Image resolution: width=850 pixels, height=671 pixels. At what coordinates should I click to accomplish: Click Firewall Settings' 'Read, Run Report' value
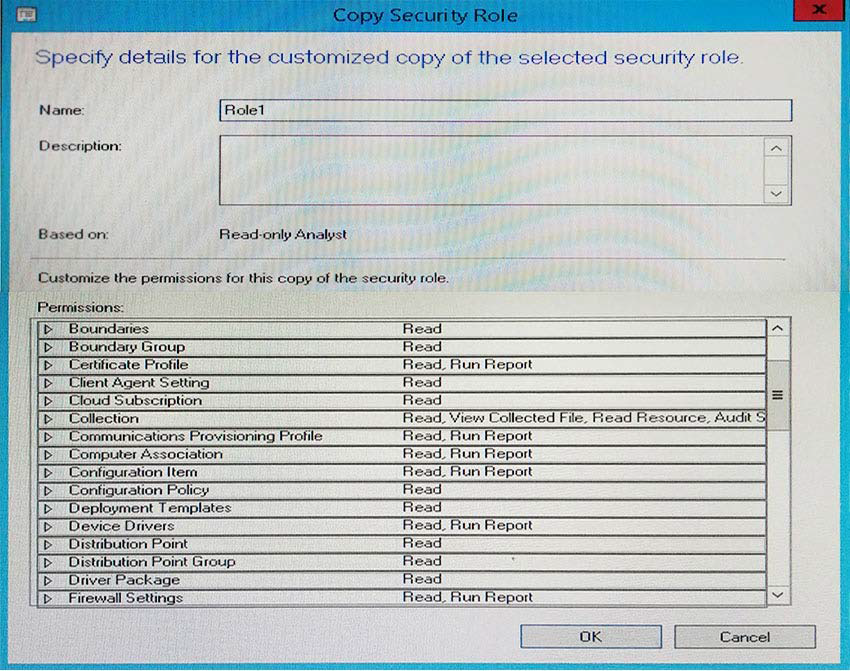467,597
